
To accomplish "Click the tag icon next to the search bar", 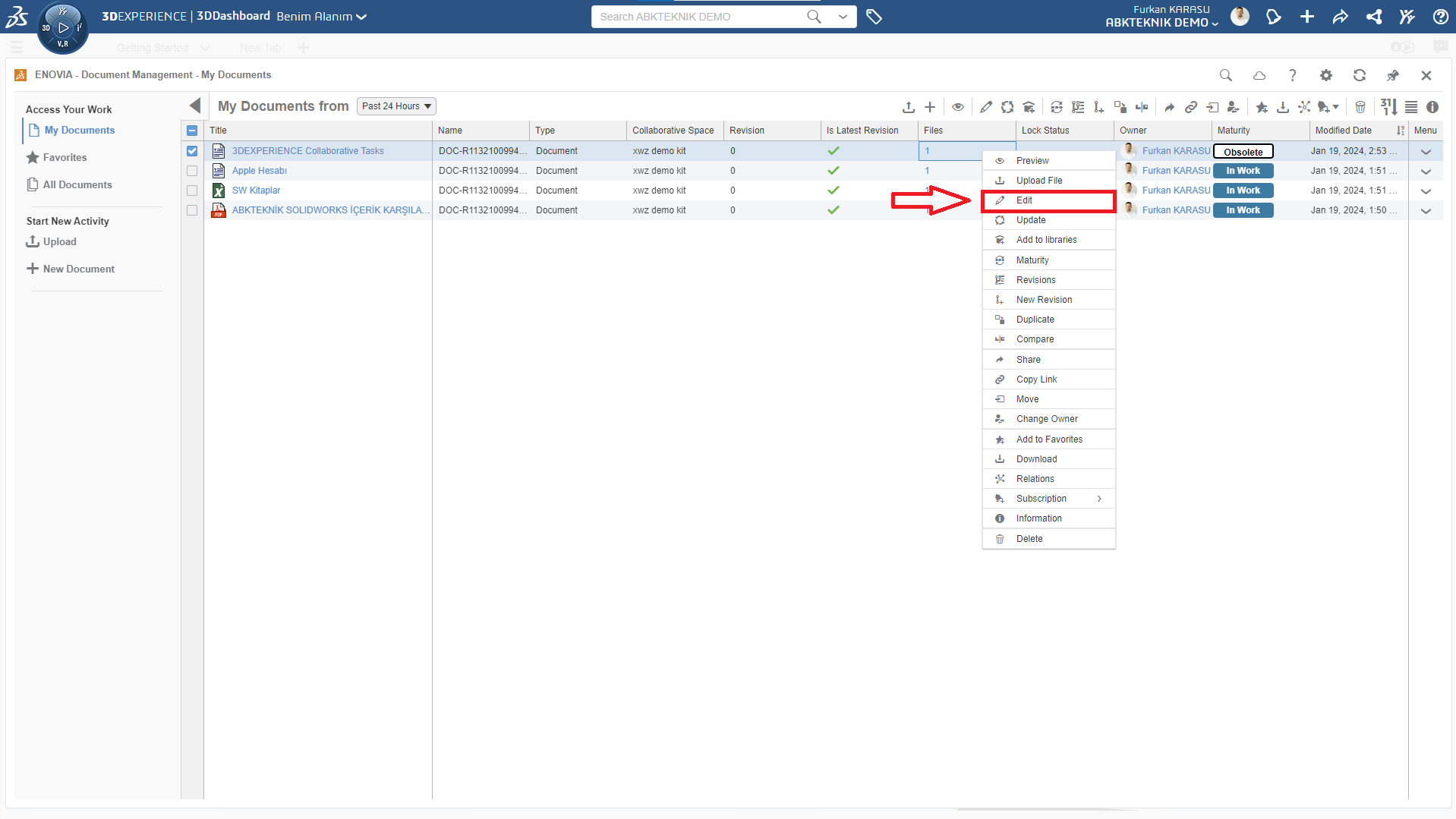I will point(874,17).
